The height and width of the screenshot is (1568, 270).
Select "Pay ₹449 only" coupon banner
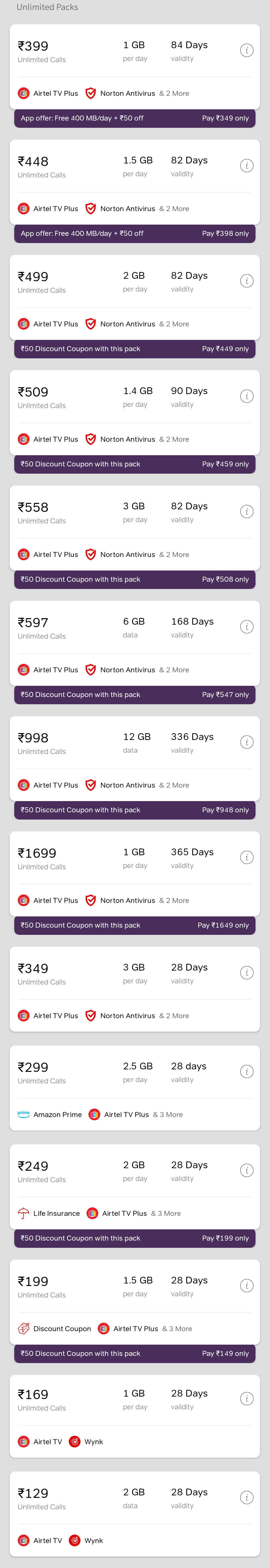point(225,349)
